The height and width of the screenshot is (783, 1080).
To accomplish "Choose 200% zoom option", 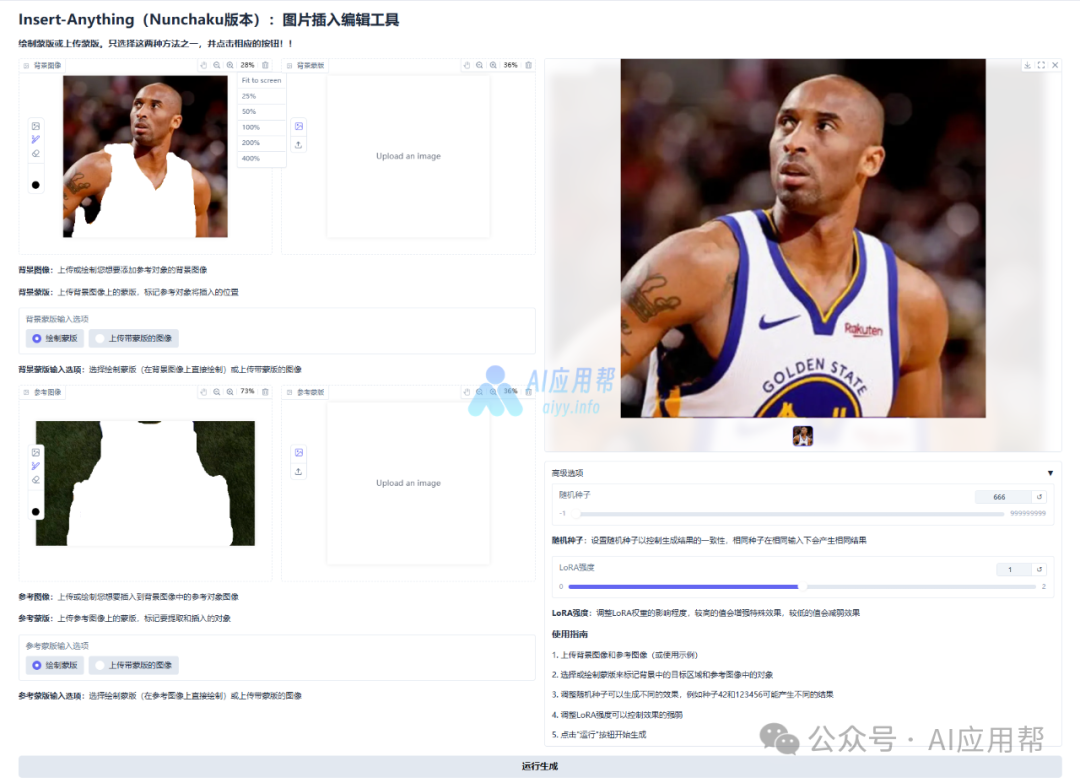I will coord(262,143).
